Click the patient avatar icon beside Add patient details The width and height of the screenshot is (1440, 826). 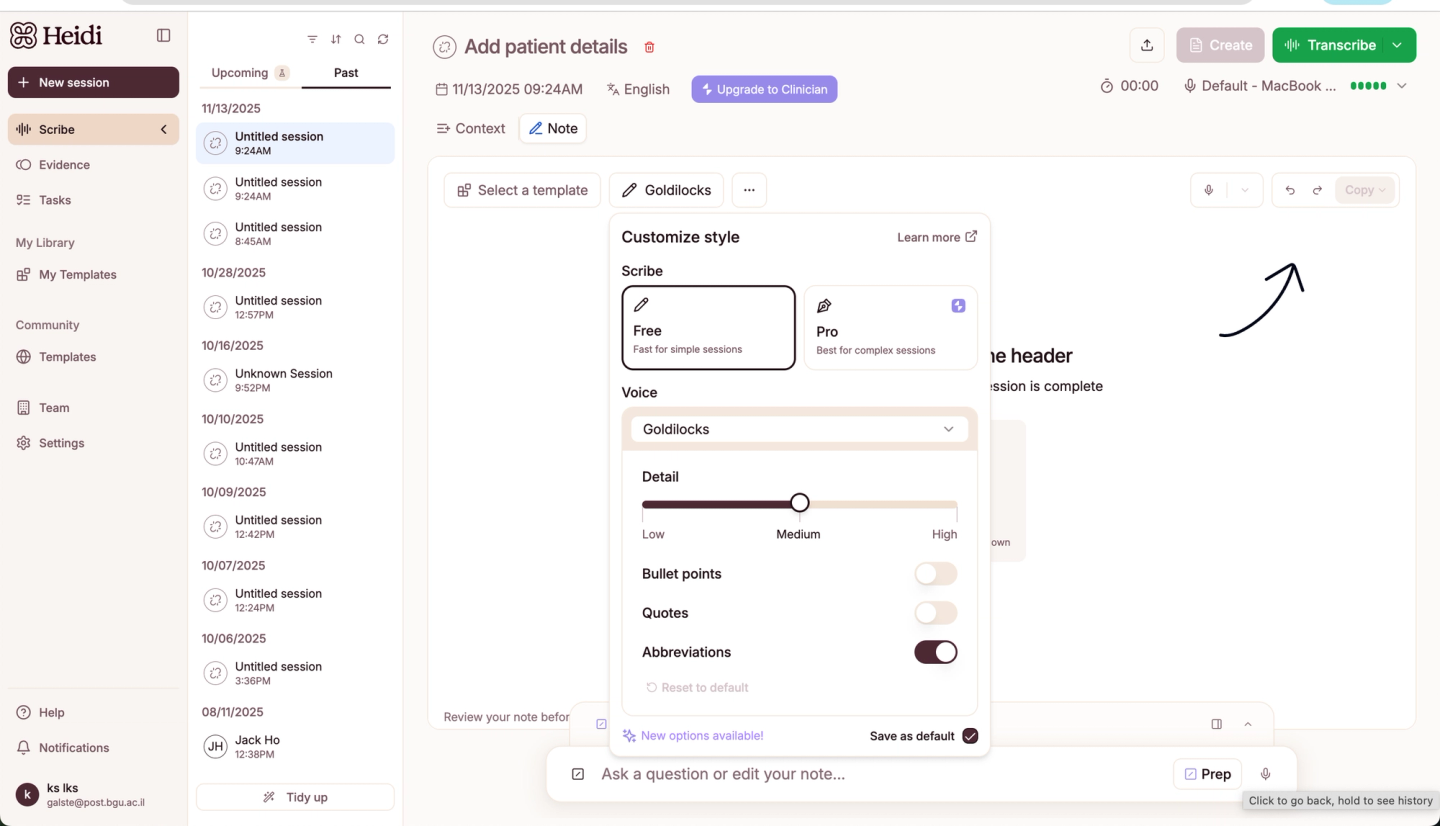pyautogui.click(x=444, y=47)
